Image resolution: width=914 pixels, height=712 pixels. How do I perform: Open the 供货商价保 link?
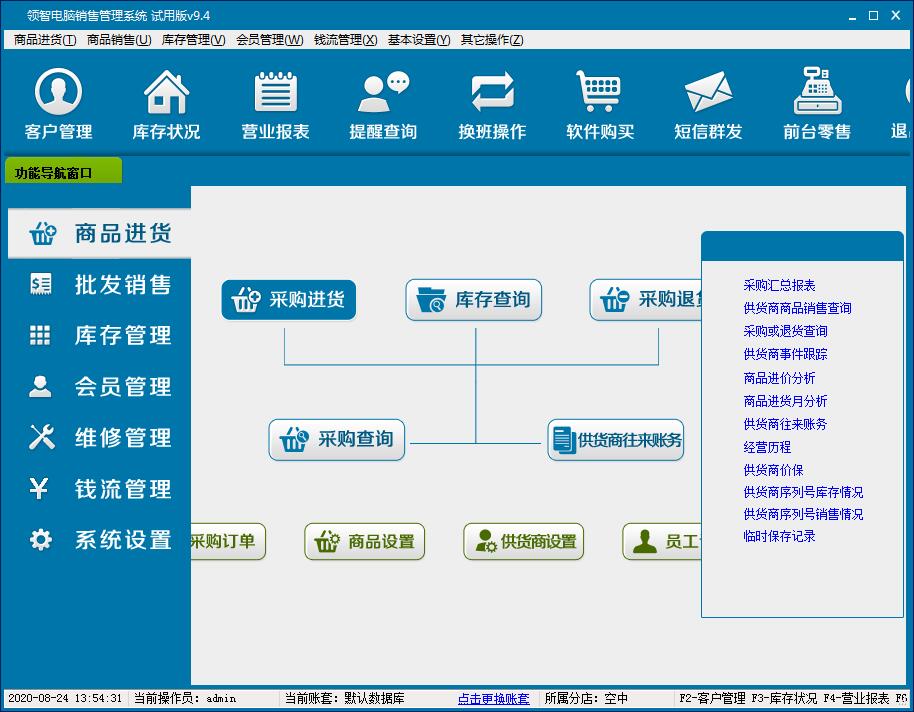pyautogui.click(x=773, y=470)
